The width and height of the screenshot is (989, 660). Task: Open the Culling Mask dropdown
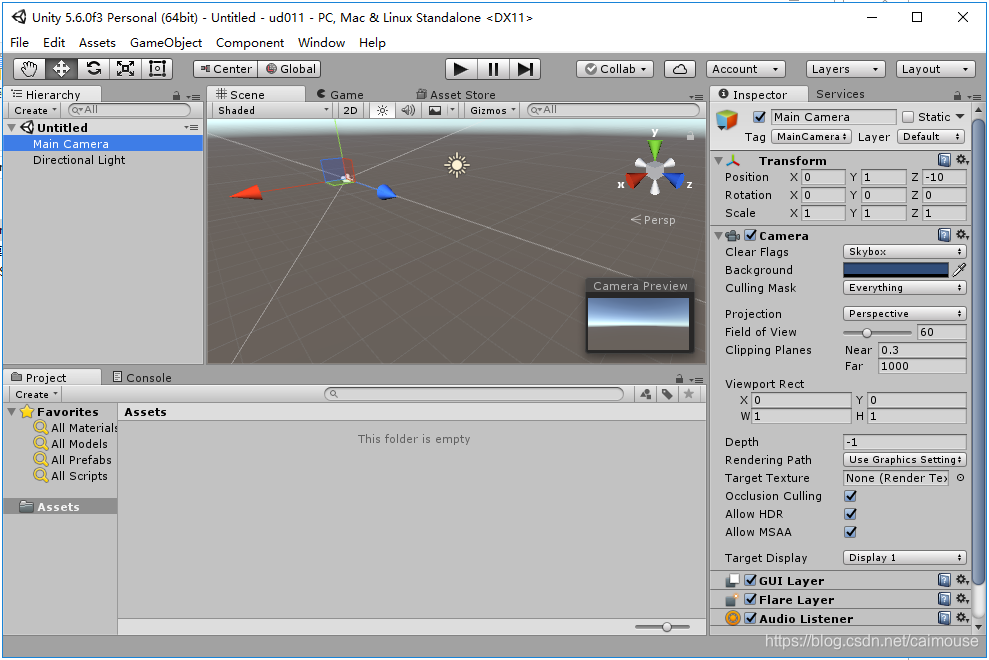[x=904, y=288]
